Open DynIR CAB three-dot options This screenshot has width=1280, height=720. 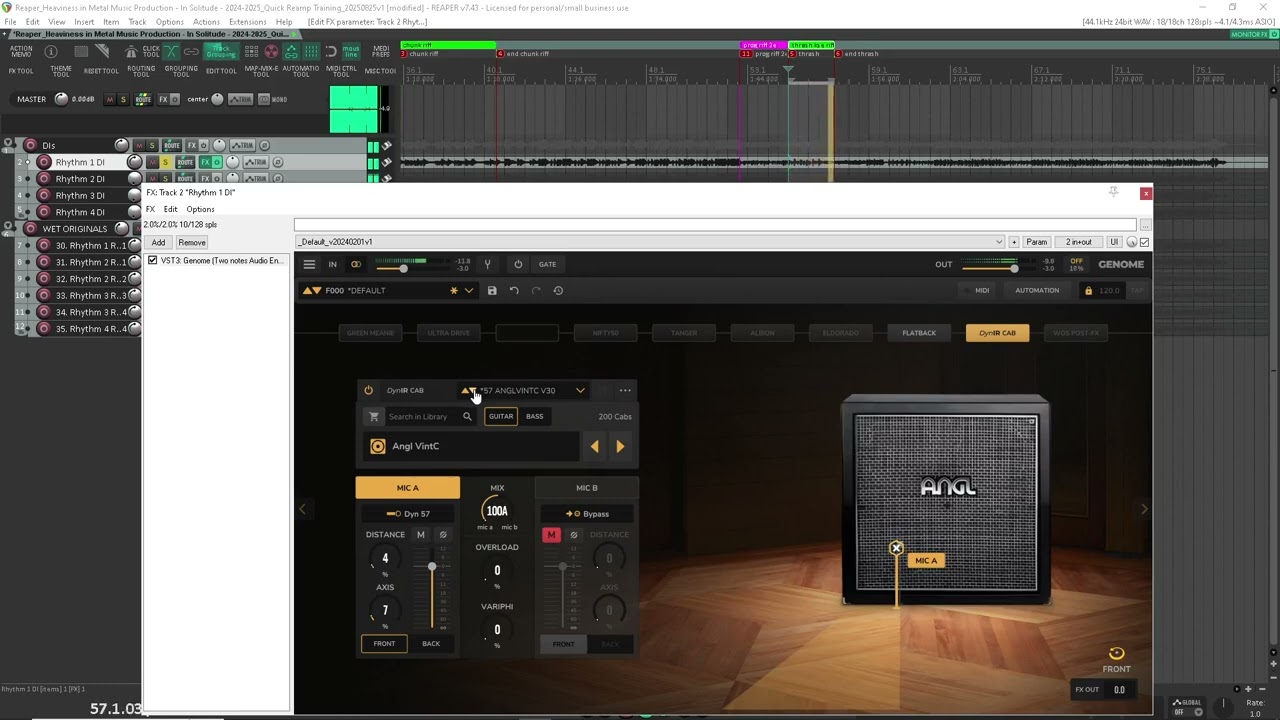(625, 390)
